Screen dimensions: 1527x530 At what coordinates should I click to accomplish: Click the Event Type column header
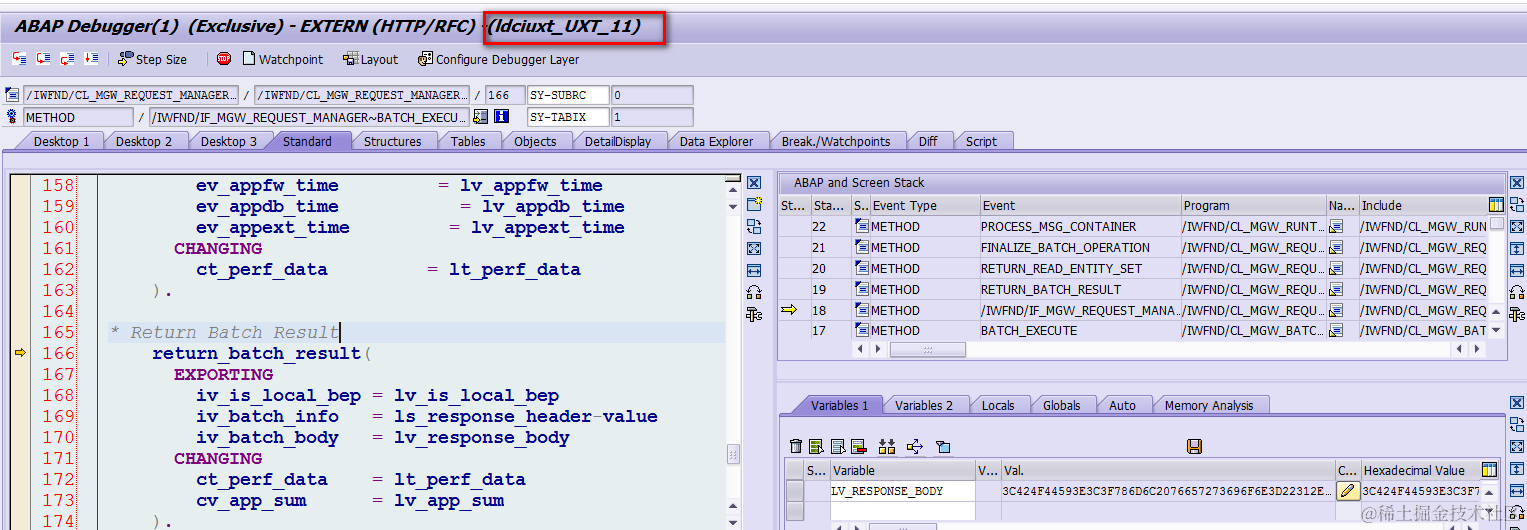924,205
